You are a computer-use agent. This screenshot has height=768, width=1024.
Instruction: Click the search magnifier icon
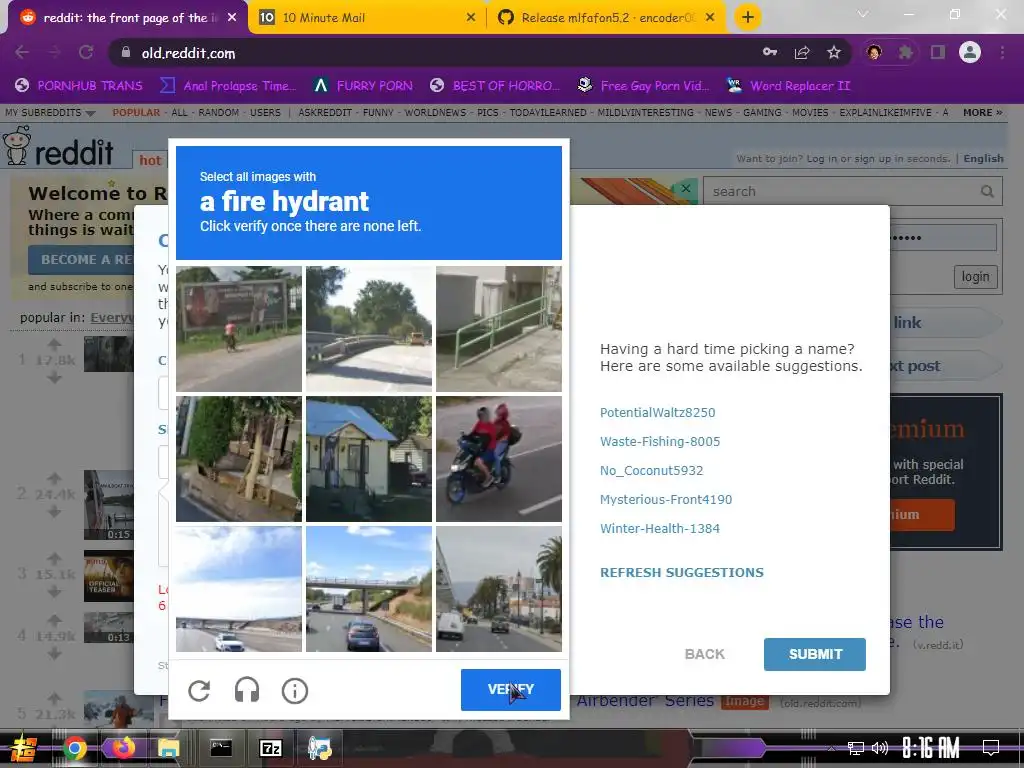(987, 191)
